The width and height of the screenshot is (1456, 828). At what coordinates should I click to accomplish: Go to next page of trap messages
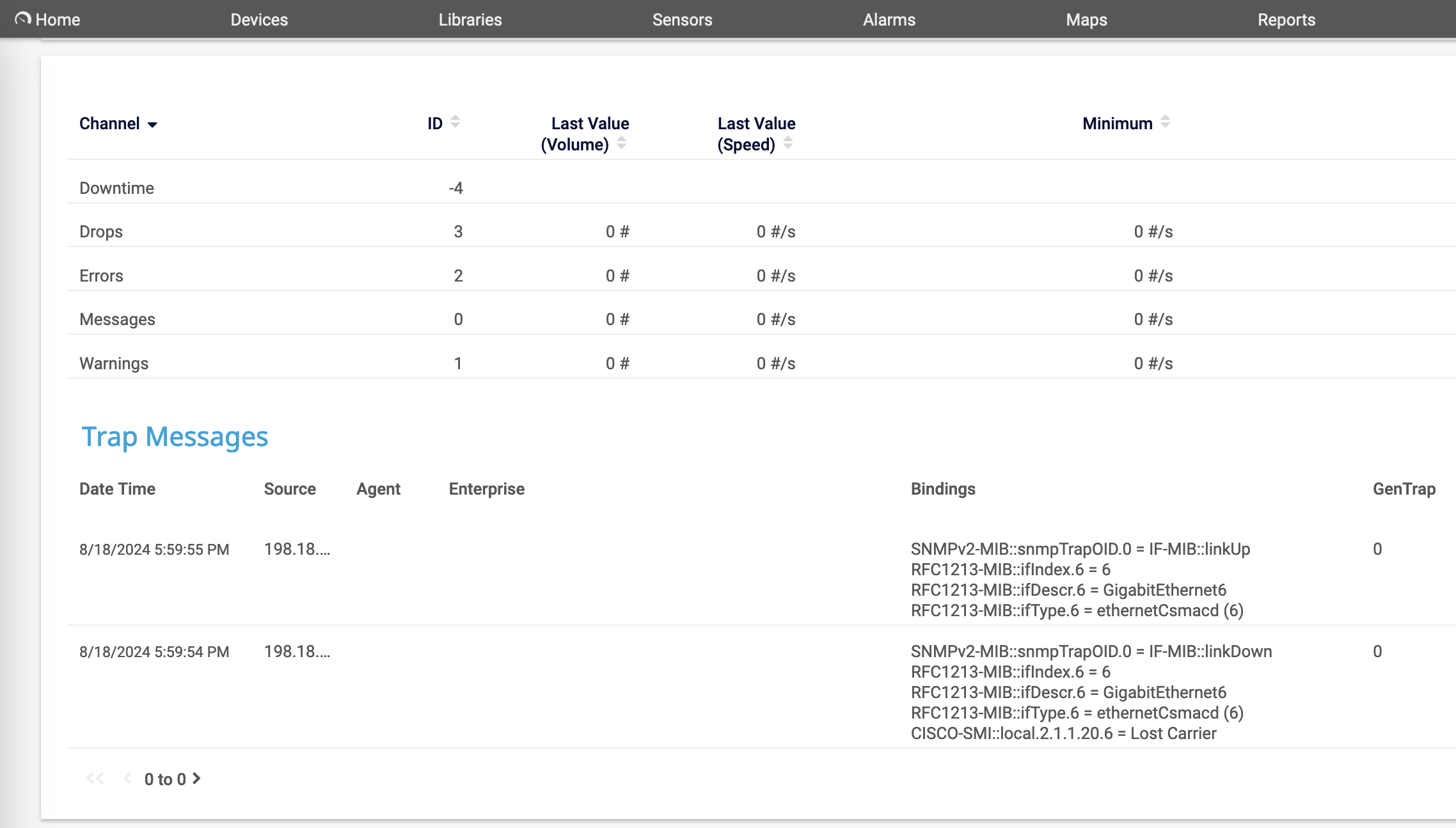[x=197, y=778]
